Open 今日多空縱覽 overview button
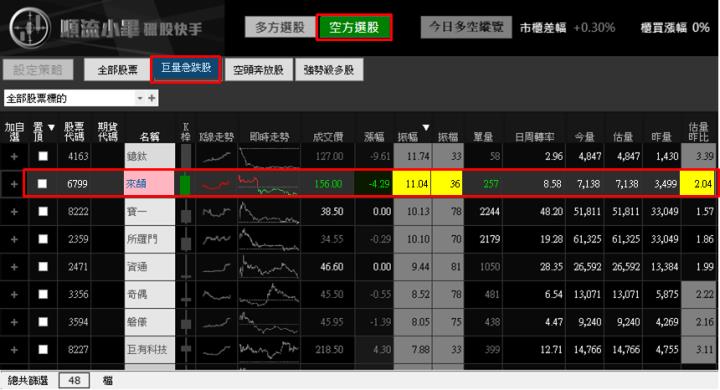The image size is (720, 390). pyautogui.click(x=466, y=27)
